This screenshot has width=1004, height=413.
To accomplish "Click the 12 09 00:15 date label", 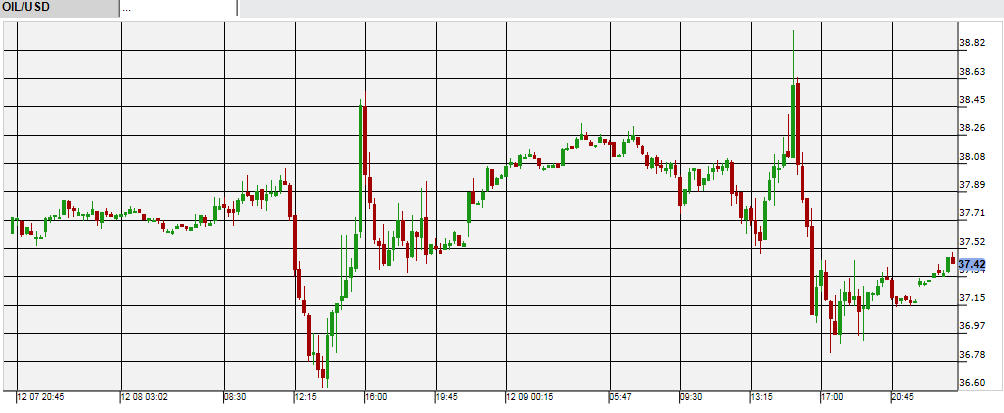I will click(x=531, y=397).
